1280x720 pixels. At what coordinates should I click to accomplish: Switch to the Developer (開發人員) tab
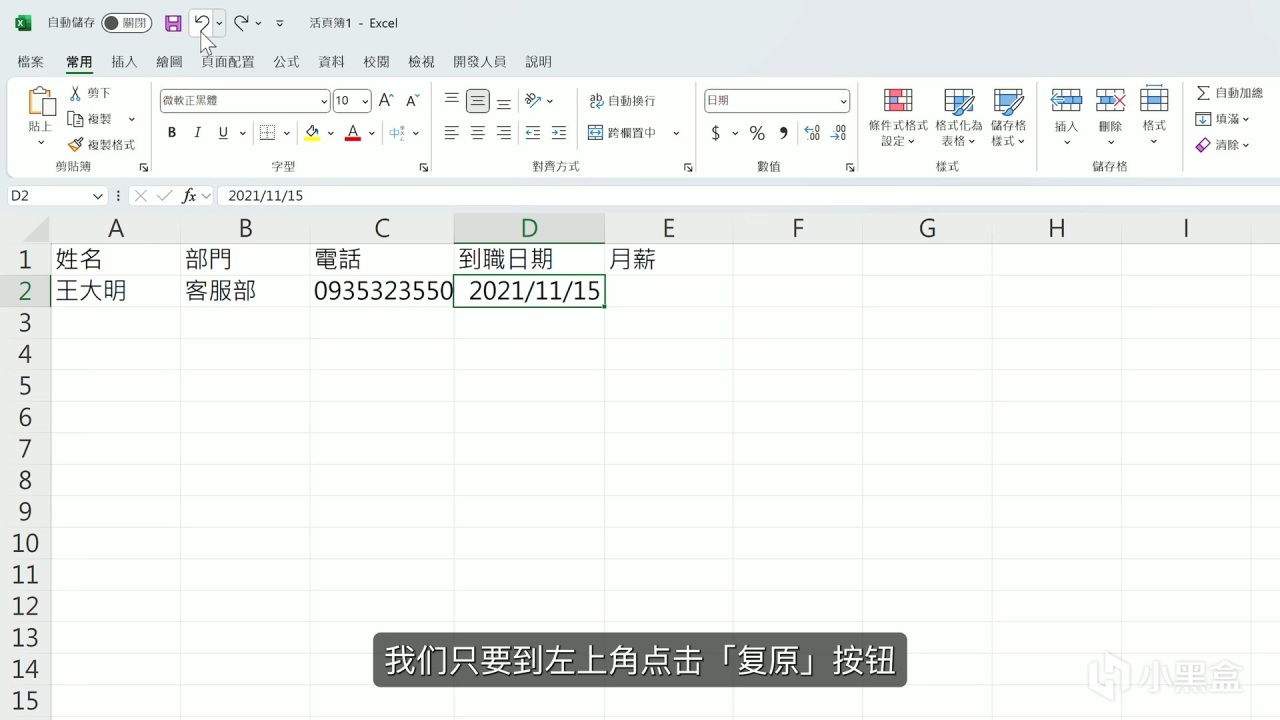[x=480, y=62]
